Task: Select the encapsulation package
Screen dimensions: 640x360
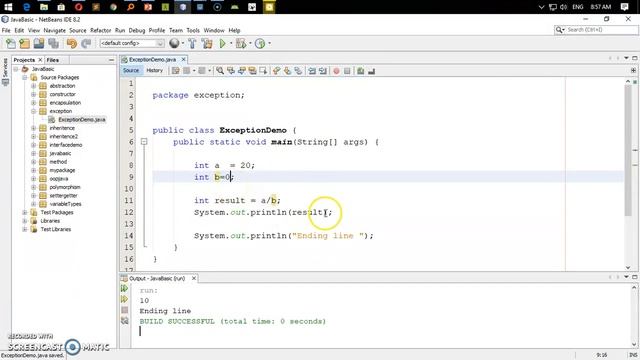Action: [65, 103]
